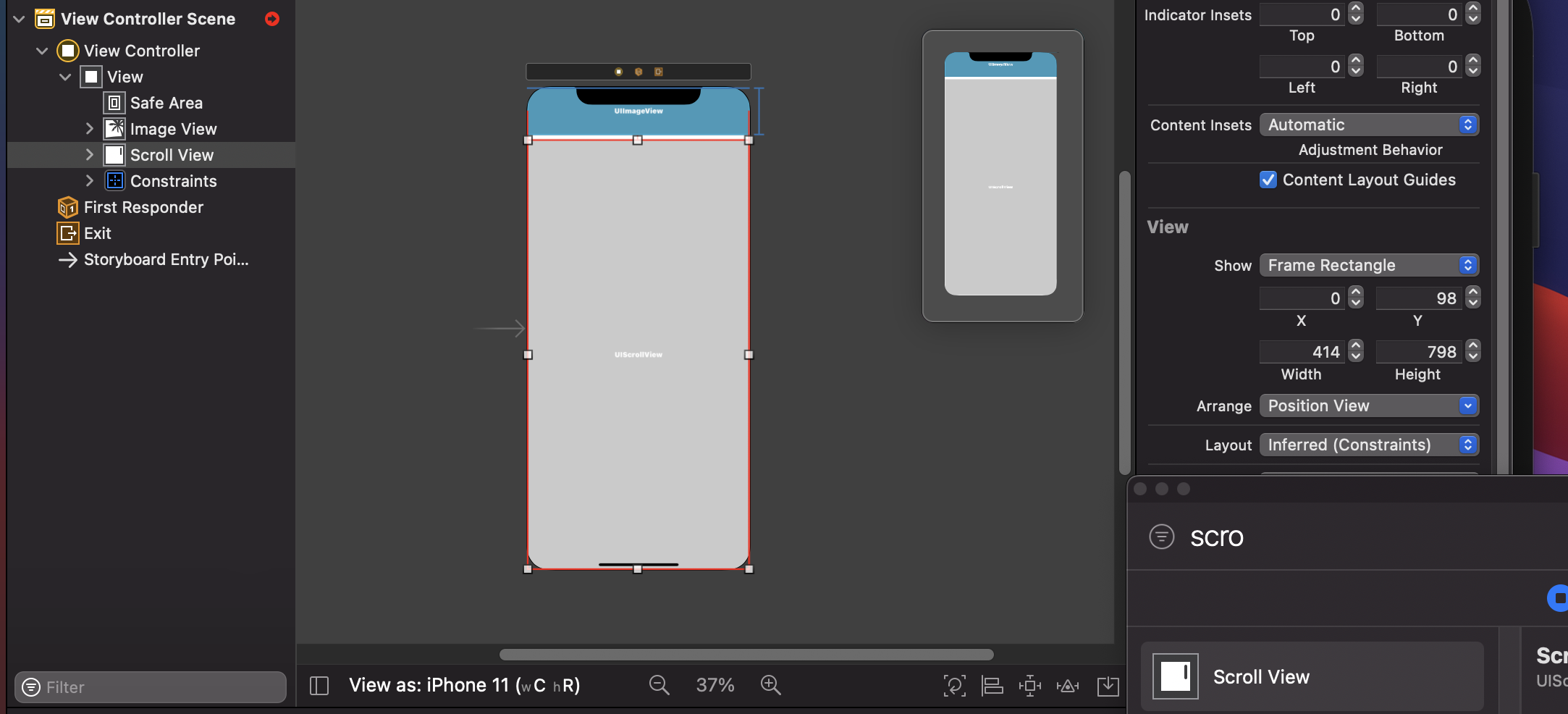The width and height of the screenshot is (1568, 714).
Task: Adjust the Height stepper
Action: (x=1473, y=351)
